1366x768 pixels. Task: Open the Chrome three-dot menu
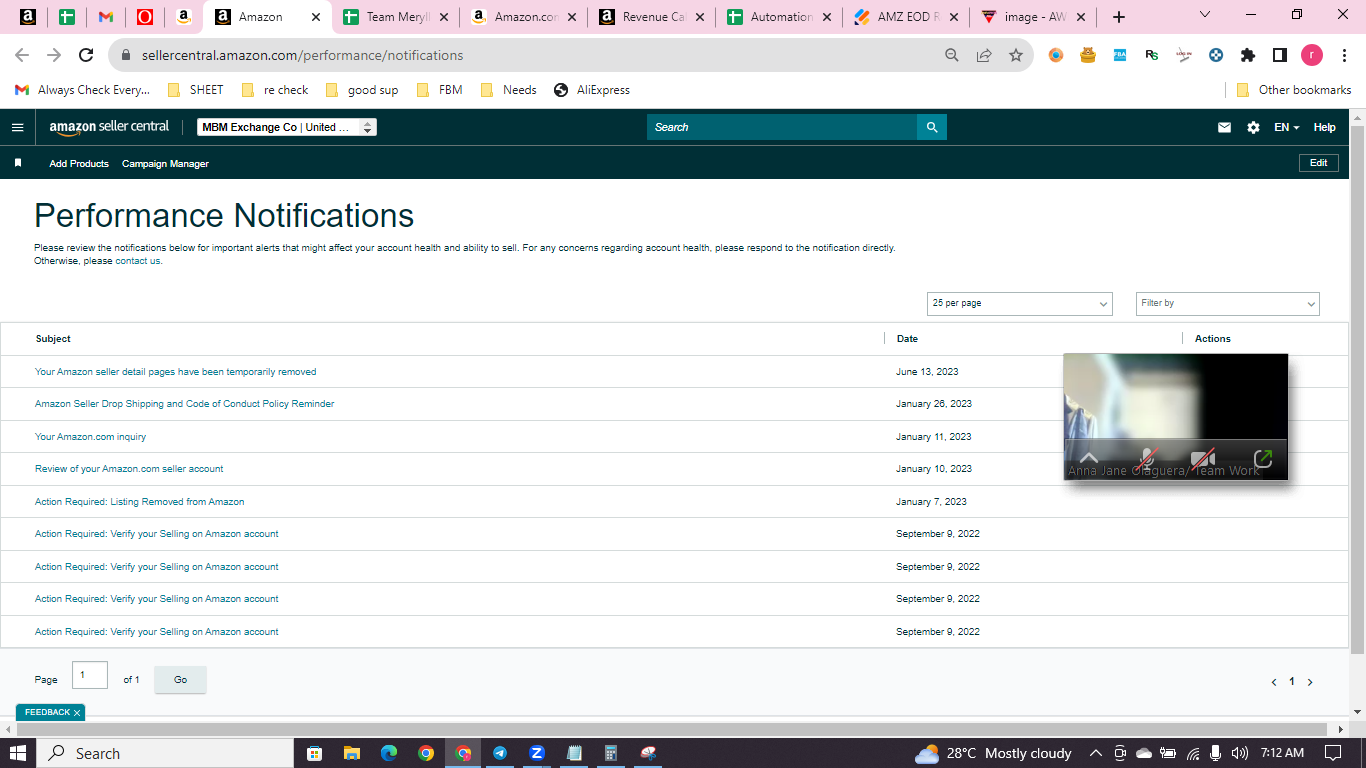click(x=1344, y=56)
